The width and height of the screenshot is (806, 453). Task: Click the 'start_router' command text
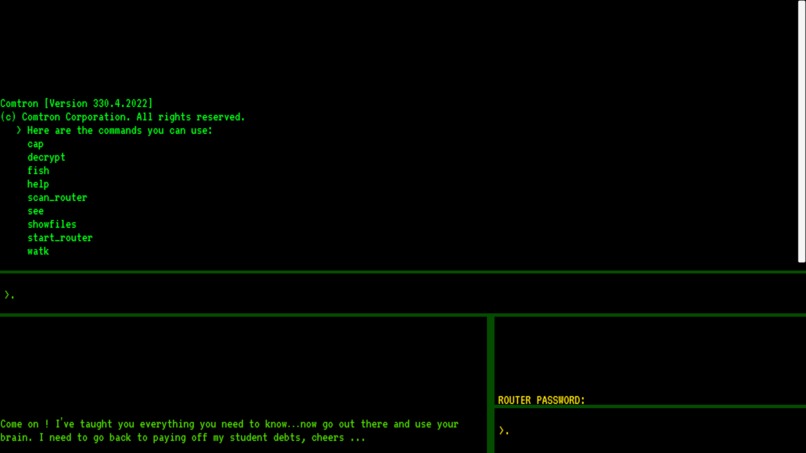pos(60,238)
